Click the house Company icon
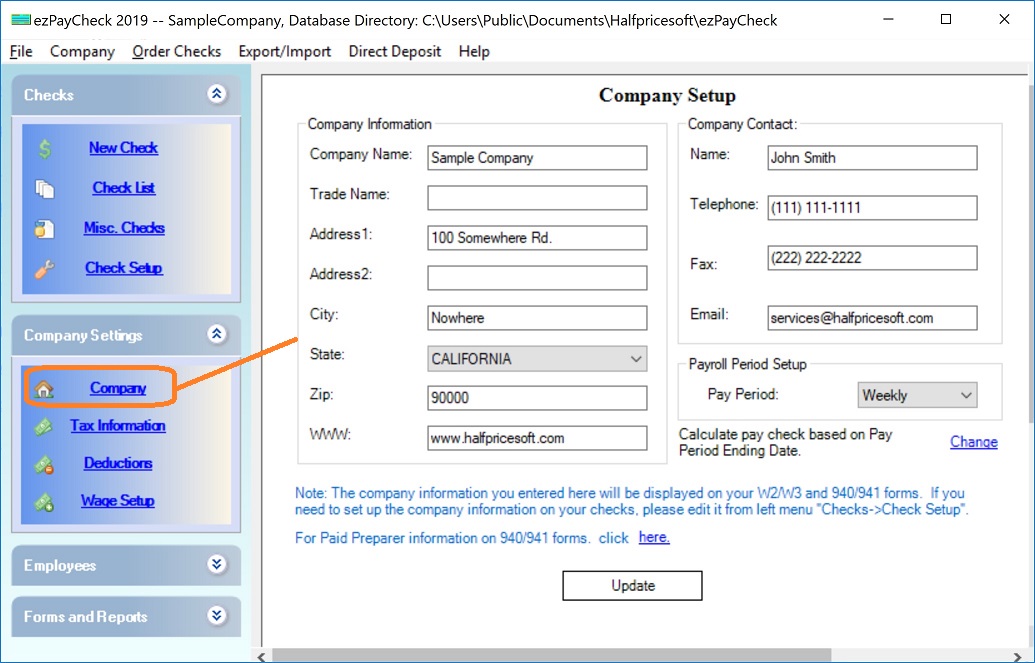1035x663 pixels. 44,389
